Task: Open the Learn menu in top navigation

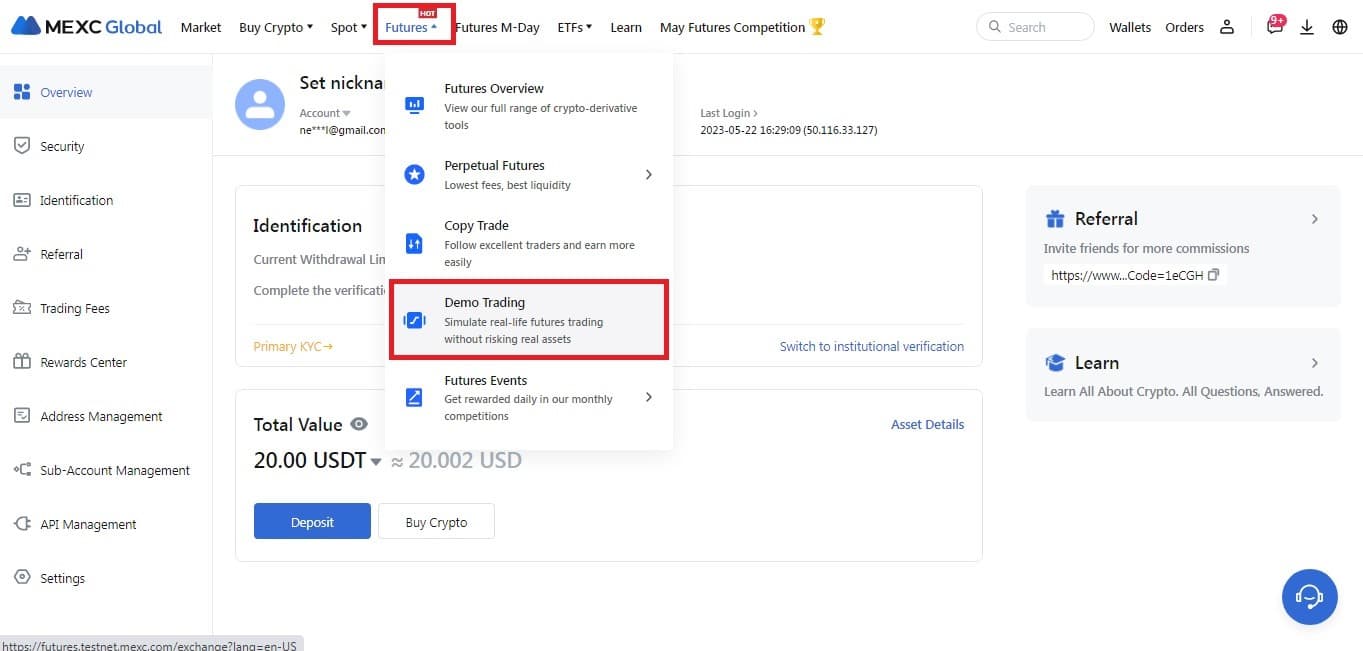Action: 626,27
